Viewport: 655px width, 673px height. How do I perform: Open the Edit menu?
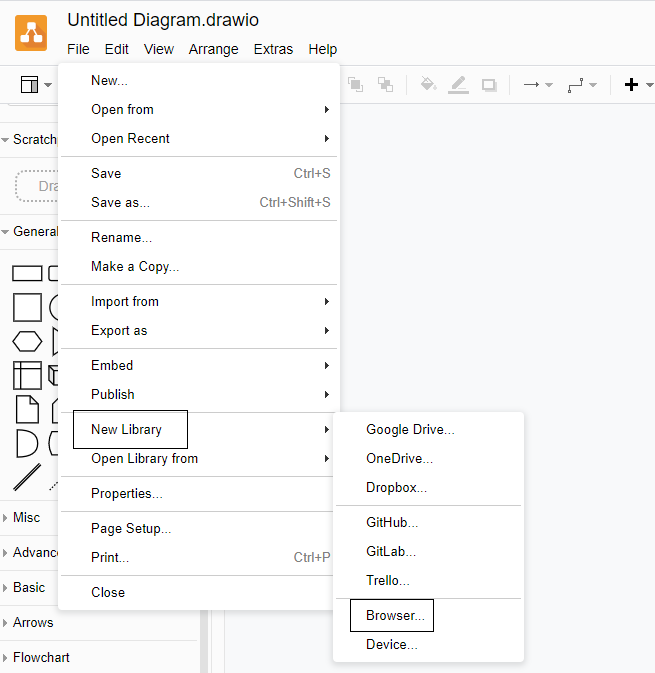point(116,49)
